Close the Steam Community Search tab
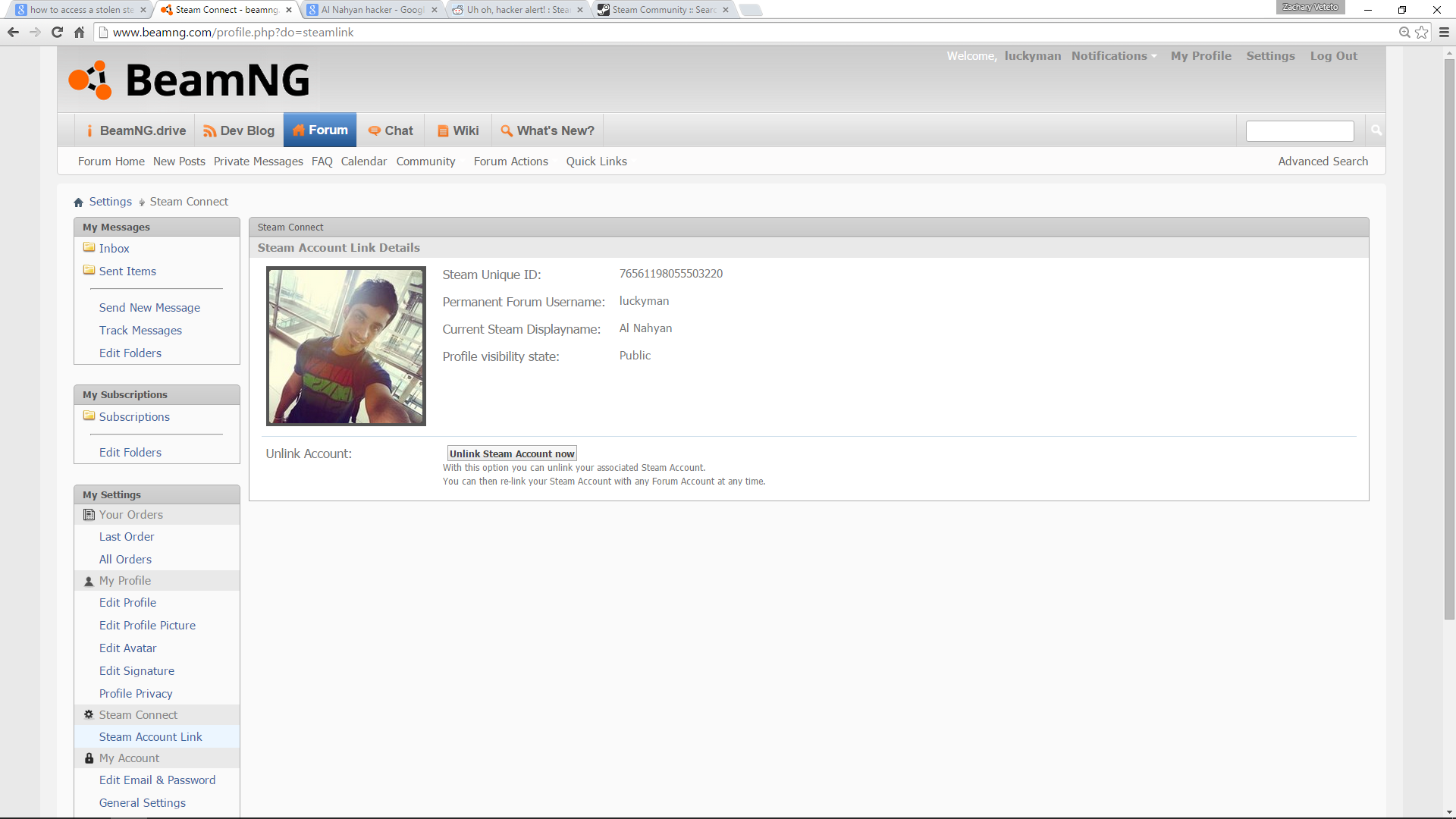The width and height of the screenshot is (1456, 819). pyautogui.click(x=726, y=10)
